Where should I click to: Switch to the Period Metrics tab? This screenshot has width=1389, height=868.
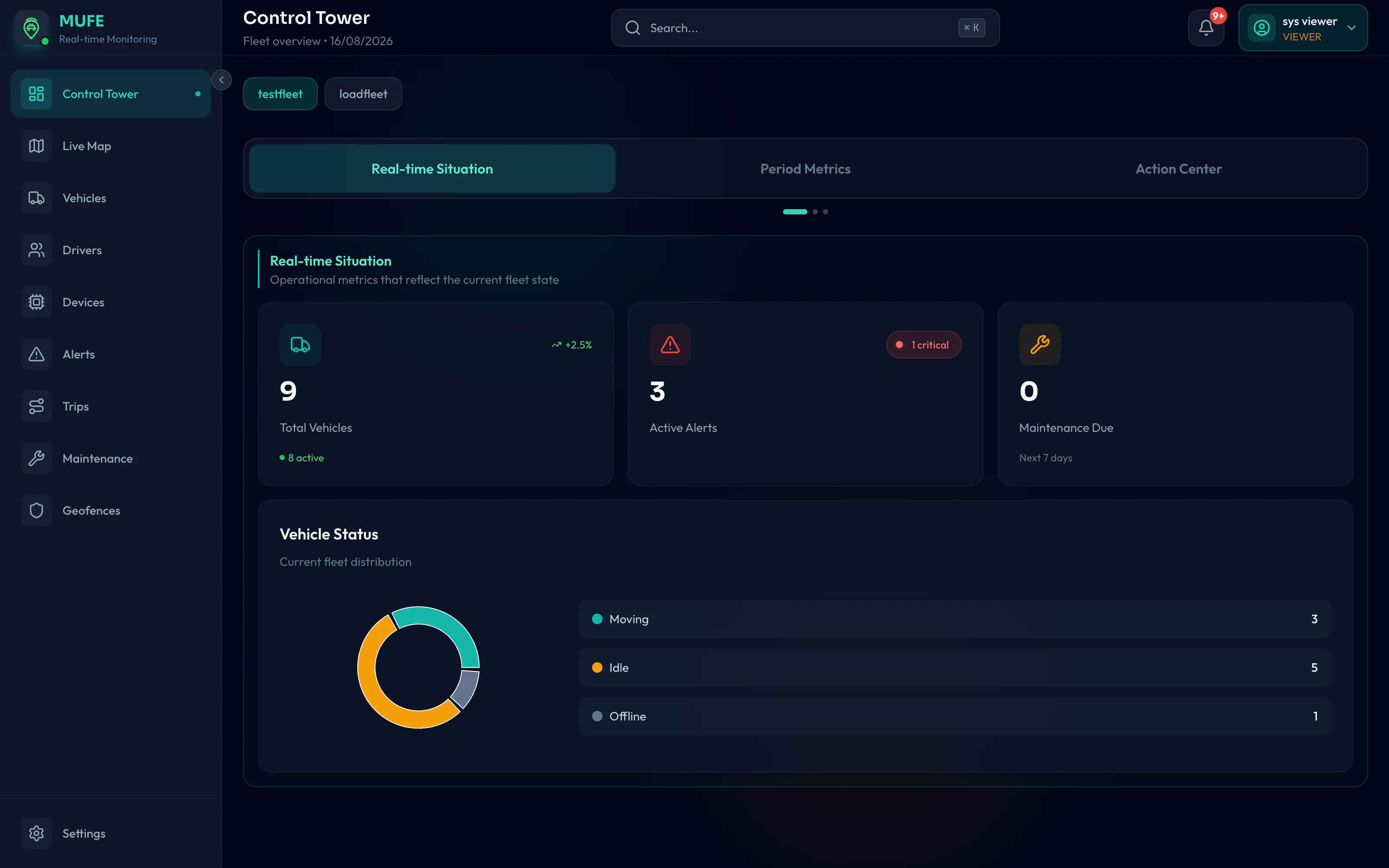(x=805, y=169)
